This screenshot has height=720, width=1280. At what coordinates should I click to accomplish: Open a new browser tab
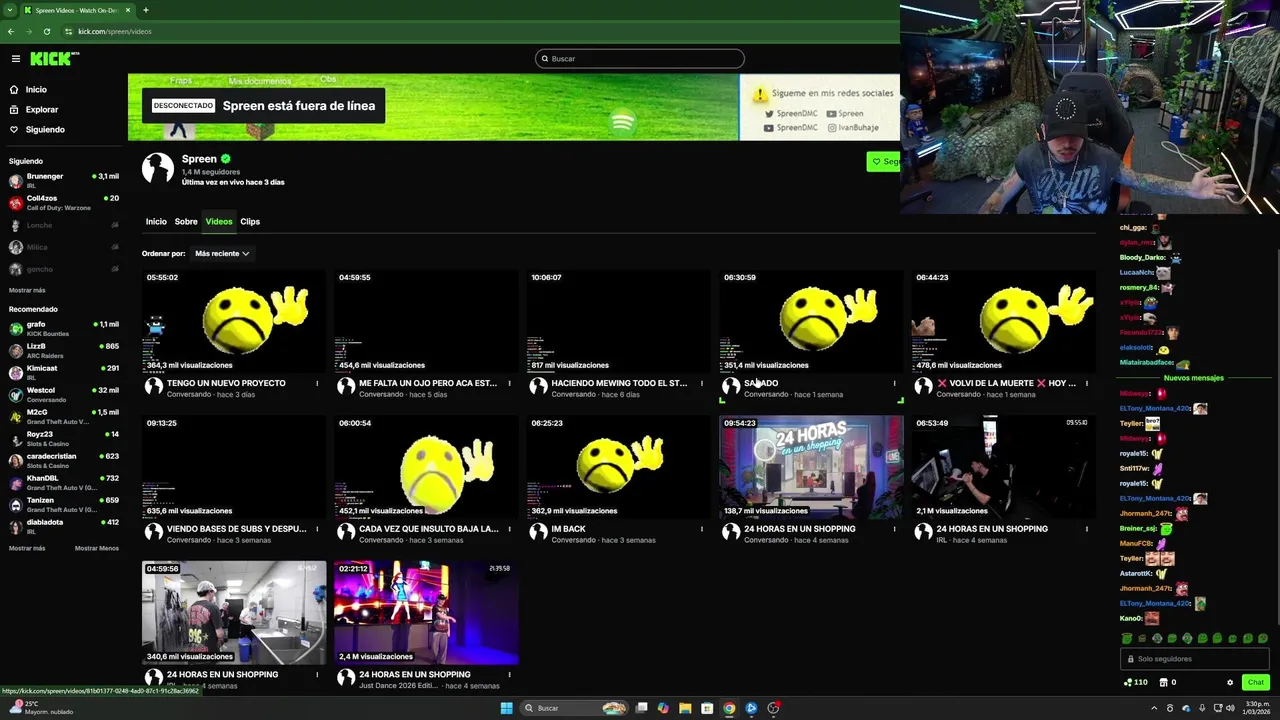(x=146, y=10)
